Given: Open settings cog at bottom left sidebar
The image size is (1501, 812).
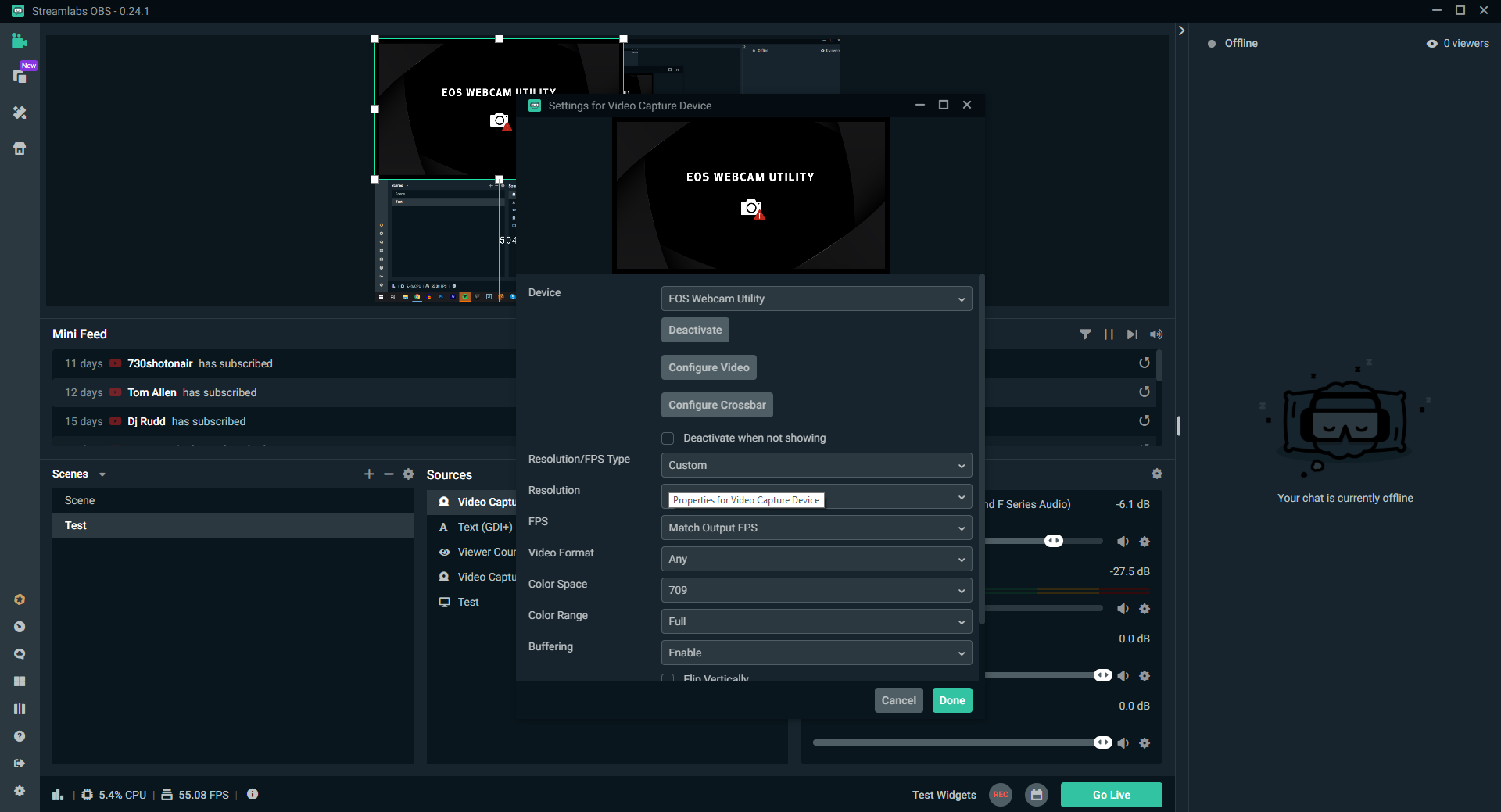Looking at the screenshot, I should [20, 791].
